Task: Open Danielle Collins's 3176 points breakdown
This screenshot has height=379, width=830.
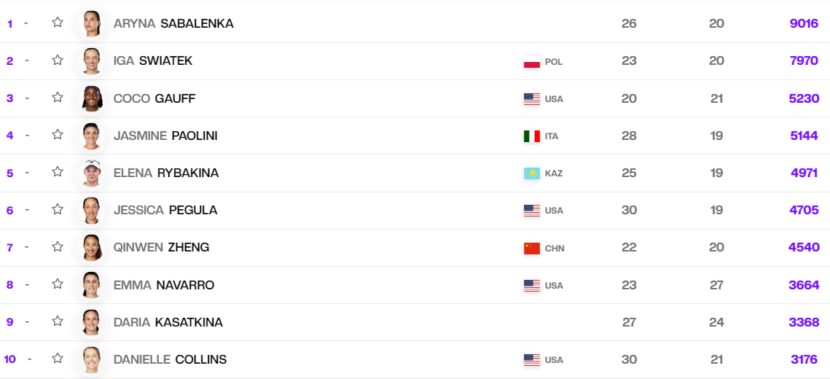Action: 805,359
